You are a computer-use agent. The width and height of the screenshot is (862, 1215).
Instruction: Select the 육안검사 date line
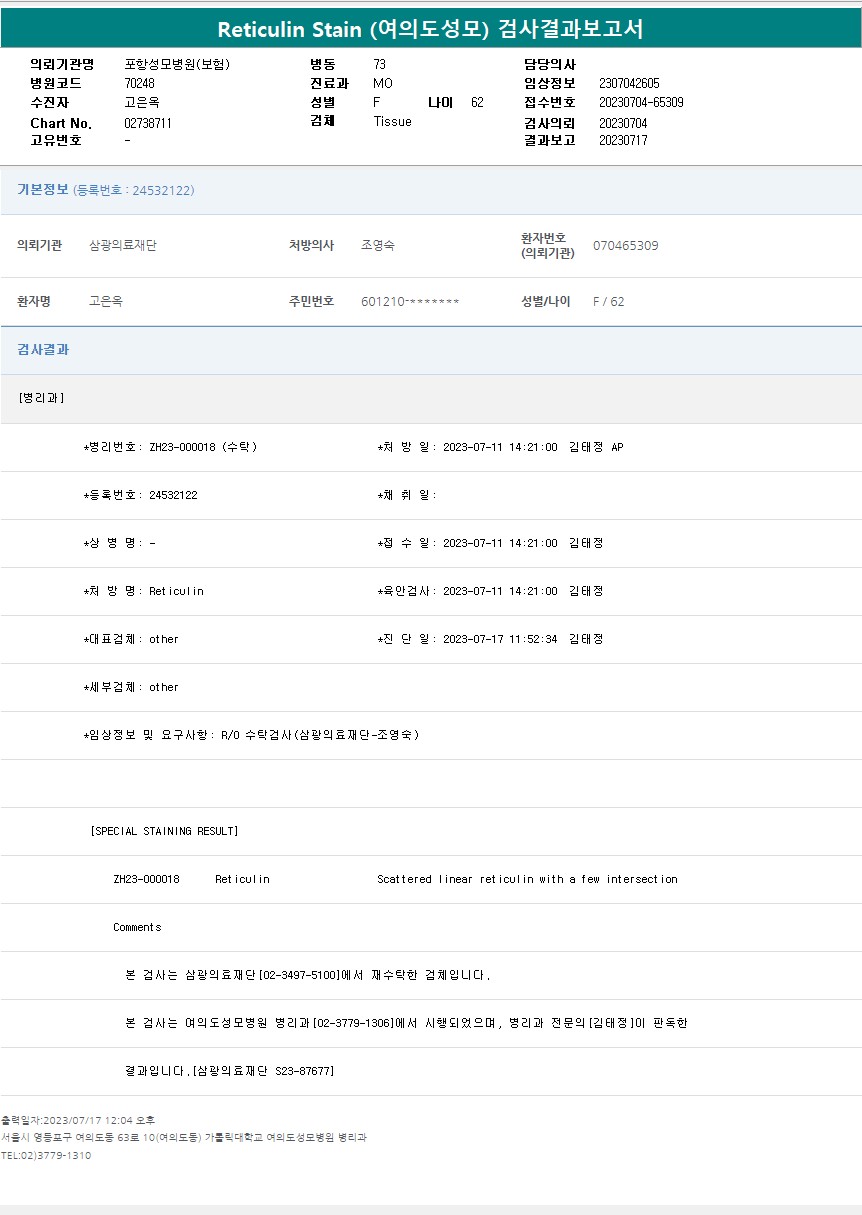click(490, 591)
